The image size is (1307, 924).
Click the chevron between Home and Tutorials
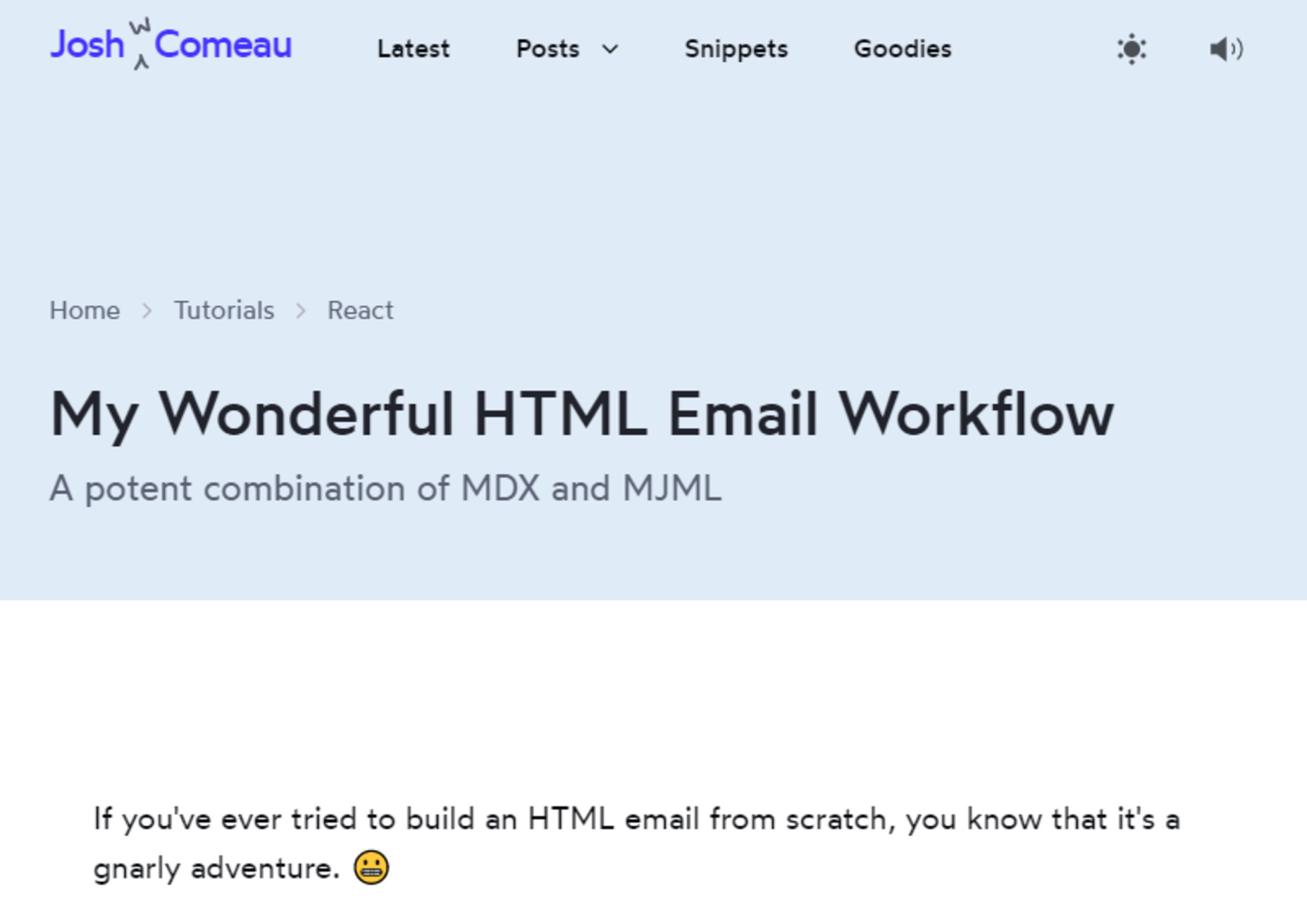[147, 311]
